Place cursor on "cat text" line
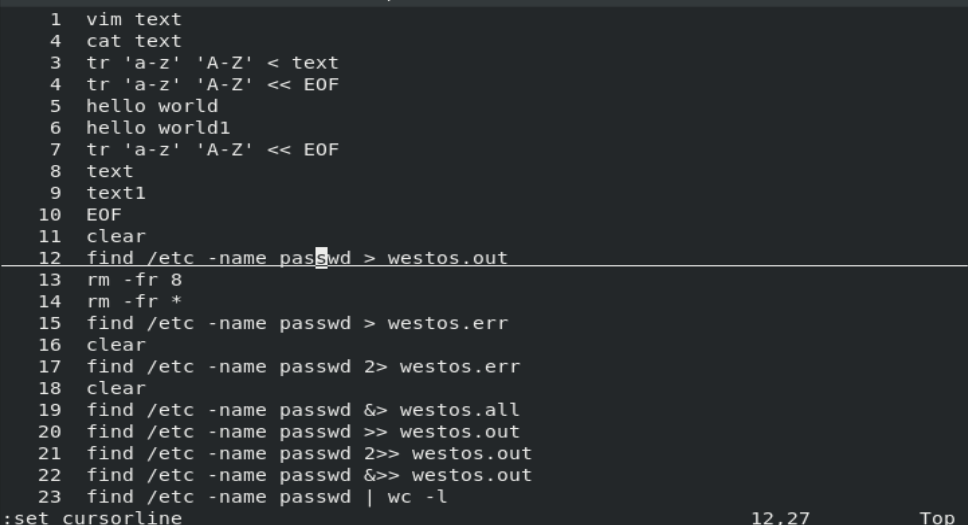968x525 pixels. point(134,41)
